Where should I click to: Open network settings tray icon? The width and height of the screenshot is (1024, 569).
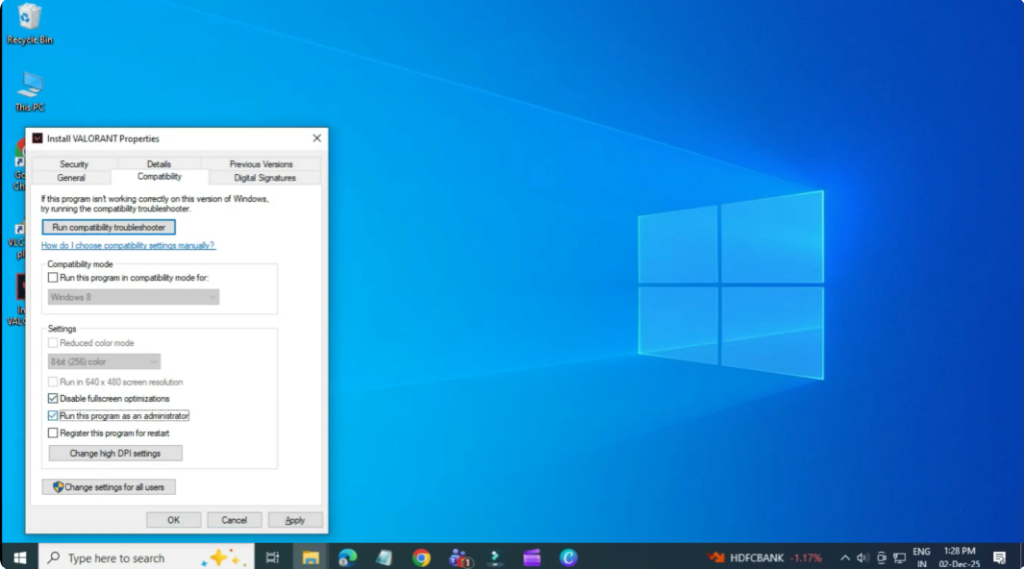(899, 557)
